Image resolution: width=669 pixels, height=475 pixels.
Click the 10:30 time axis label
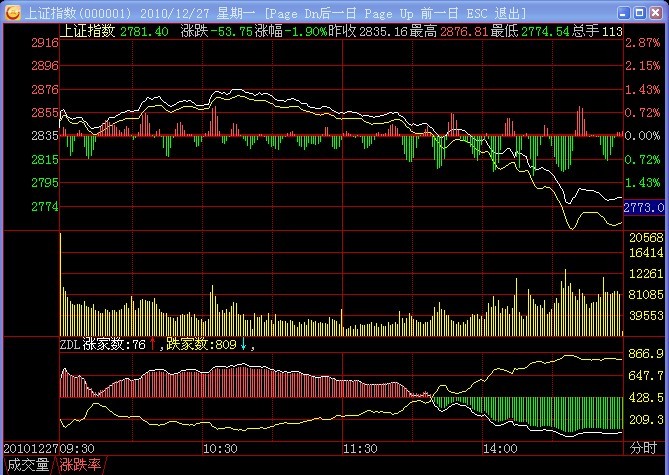[x=220, y=449]
